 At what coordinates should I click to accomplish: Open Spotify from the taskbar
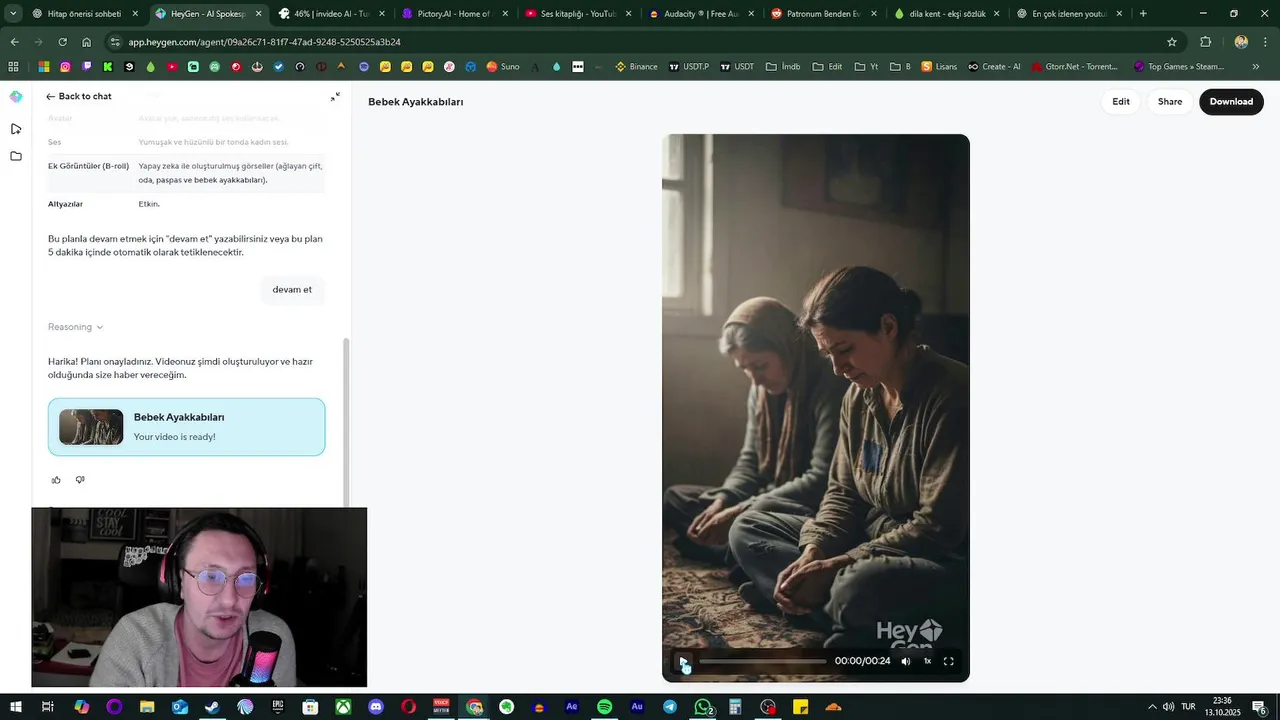coord(604,707)
